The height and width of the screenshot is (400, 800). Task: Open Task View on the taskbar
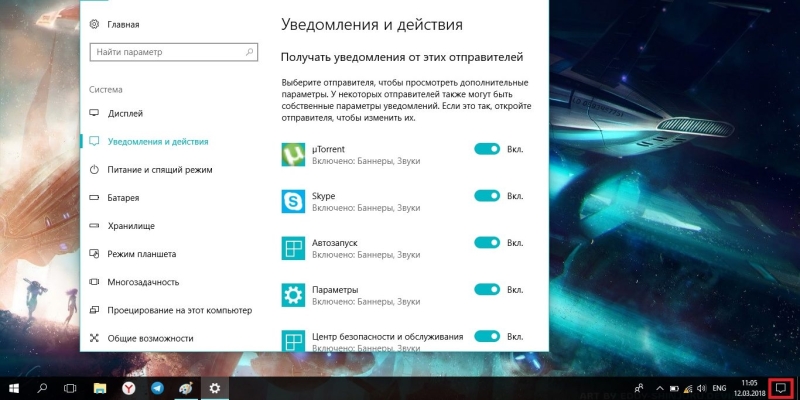[x=70, y=389]
